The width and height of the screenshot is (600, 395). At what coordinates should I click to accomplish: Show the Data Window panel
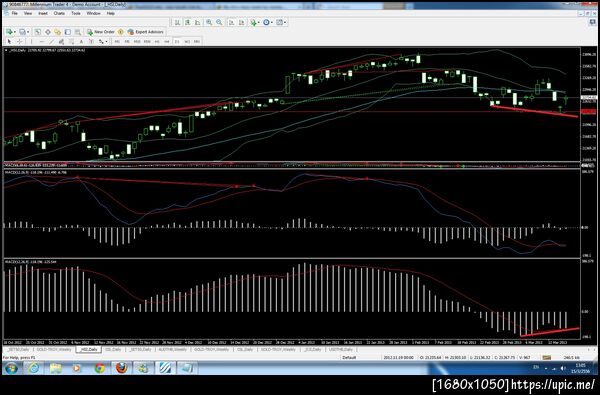(48, 32)
